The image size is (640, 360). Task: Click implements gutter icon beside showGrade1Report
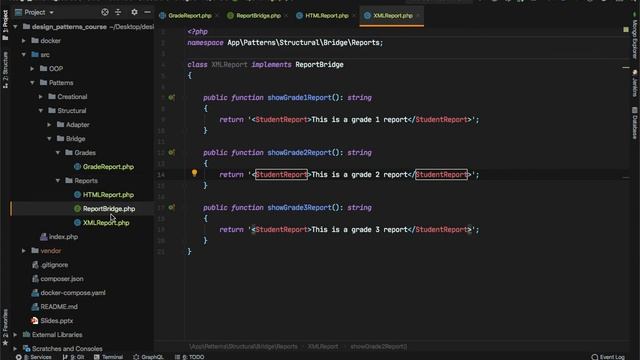[171, 98]
